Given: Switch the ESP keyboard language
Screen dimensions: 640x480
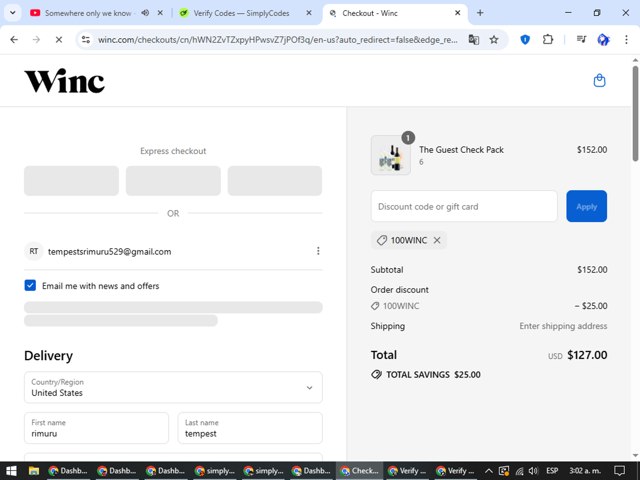Looking at the screenshot, I should pyautogui.click(x=552, y=471).
